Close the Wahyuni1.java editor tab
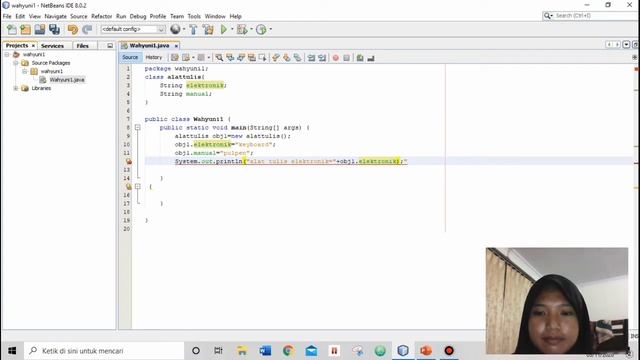The image size is (640, 360). [176, 46]
